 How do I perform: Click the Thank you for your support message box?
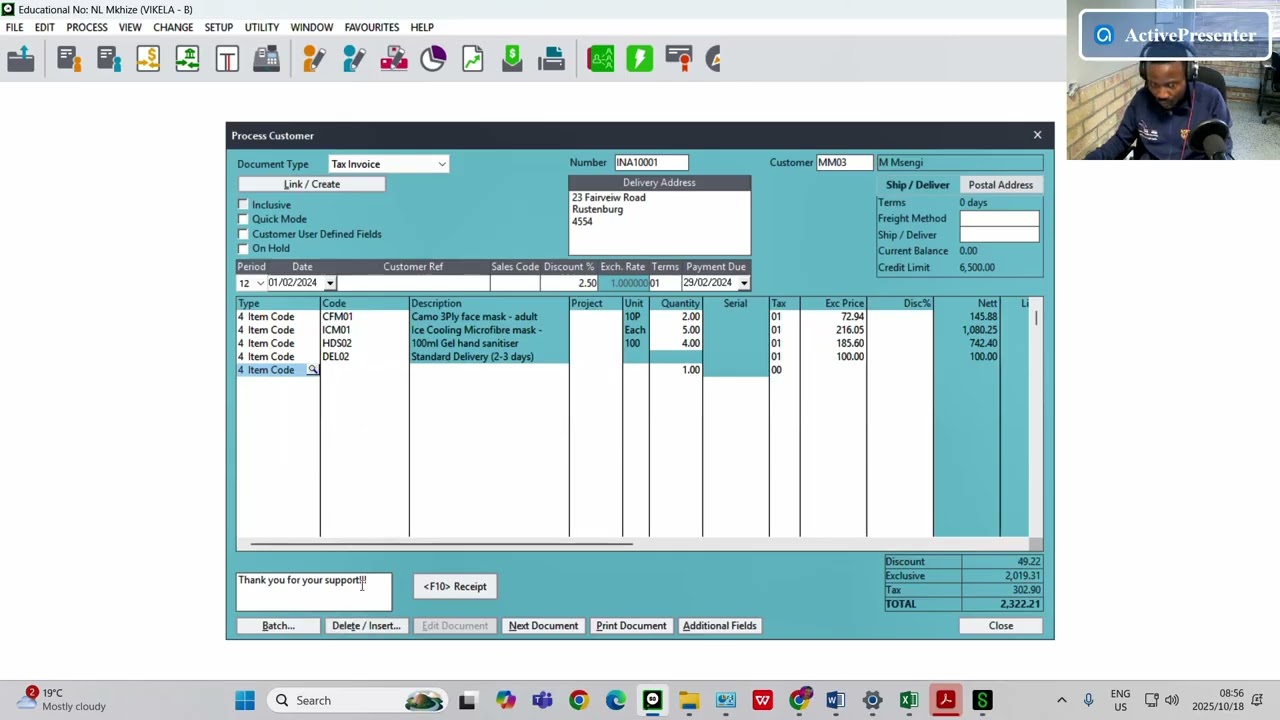pos(314,591)
